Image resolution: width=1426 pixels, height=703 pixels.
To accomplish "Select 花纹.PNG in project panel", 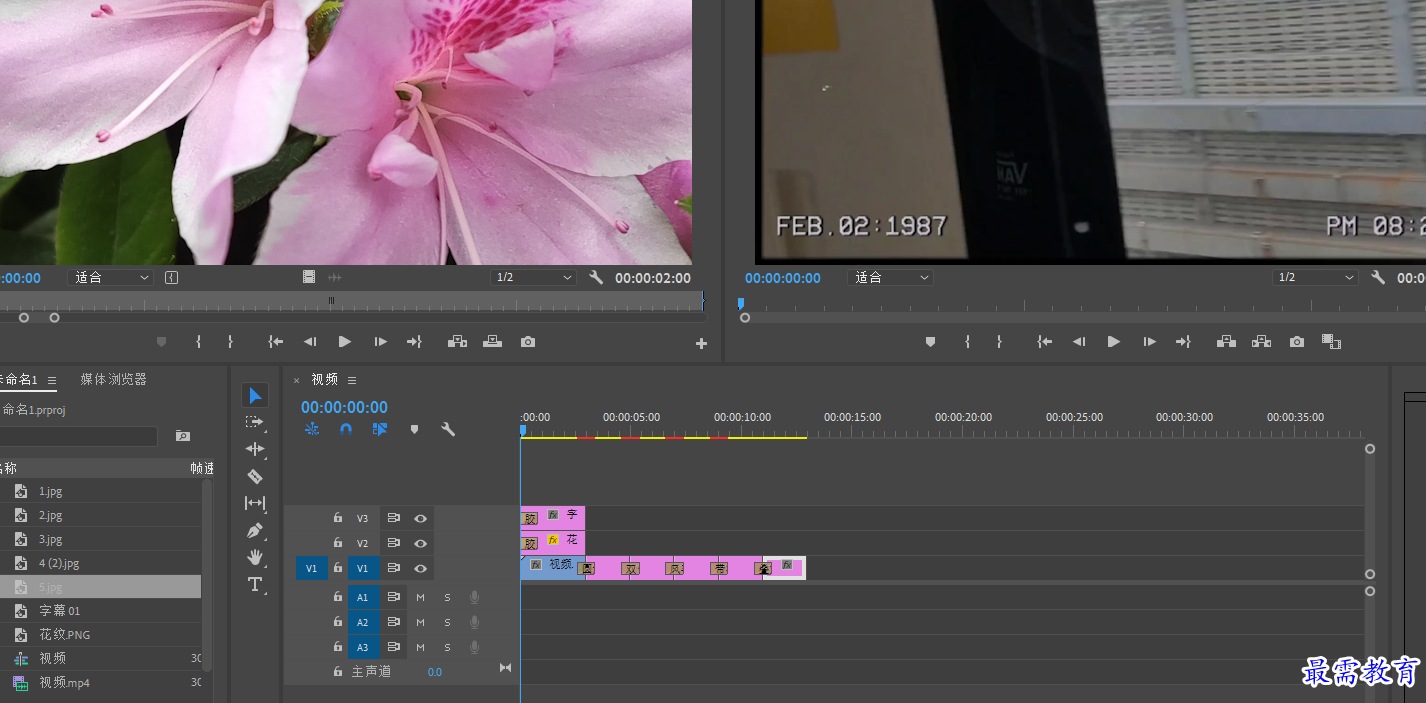I will click(x=65, y=634).
